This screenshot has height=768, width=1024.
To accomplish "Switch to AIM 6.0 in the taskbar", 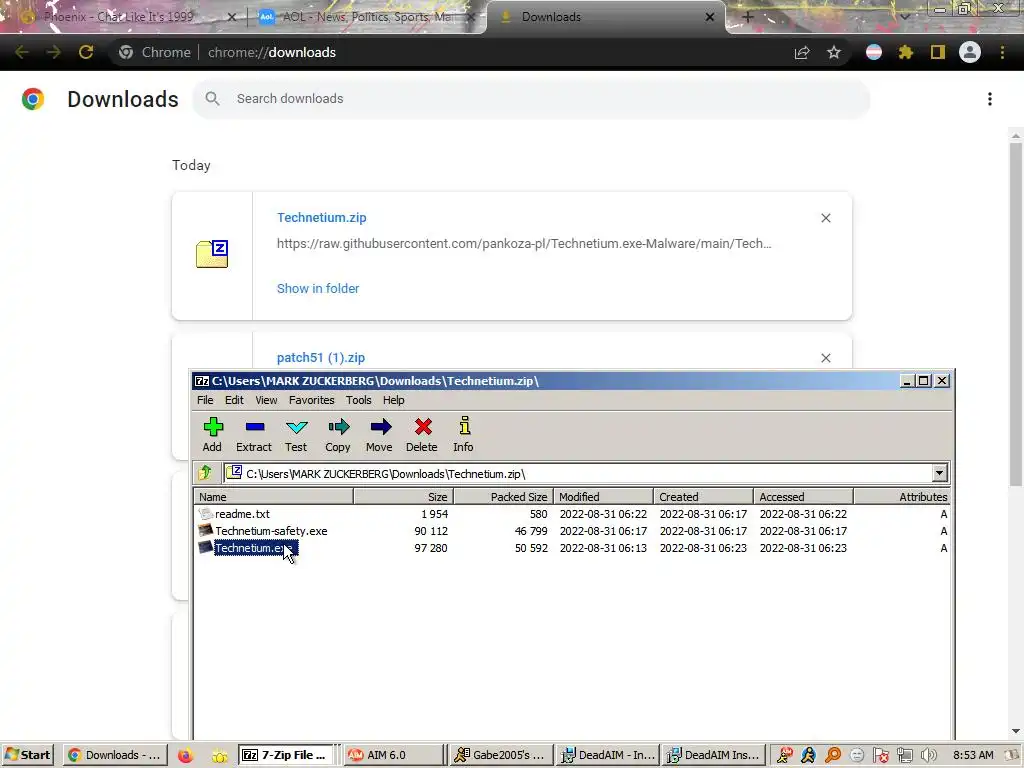I will (x=393, y=755).
